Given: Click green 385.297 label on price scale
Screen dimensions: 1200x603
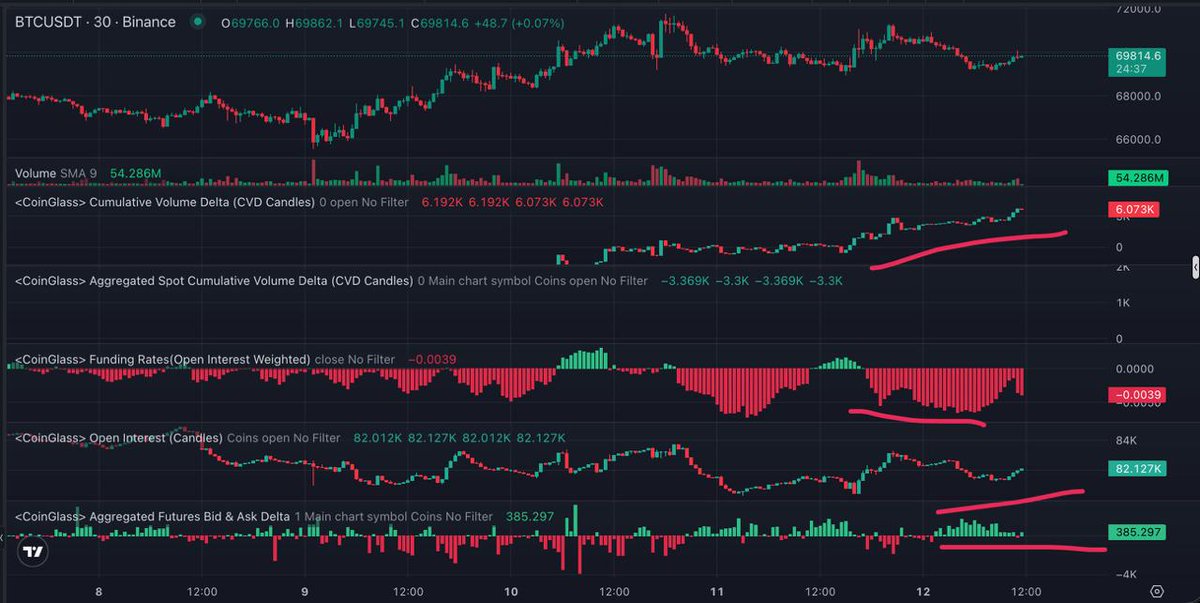Looking at the screenshot, I should [1139, 532].
